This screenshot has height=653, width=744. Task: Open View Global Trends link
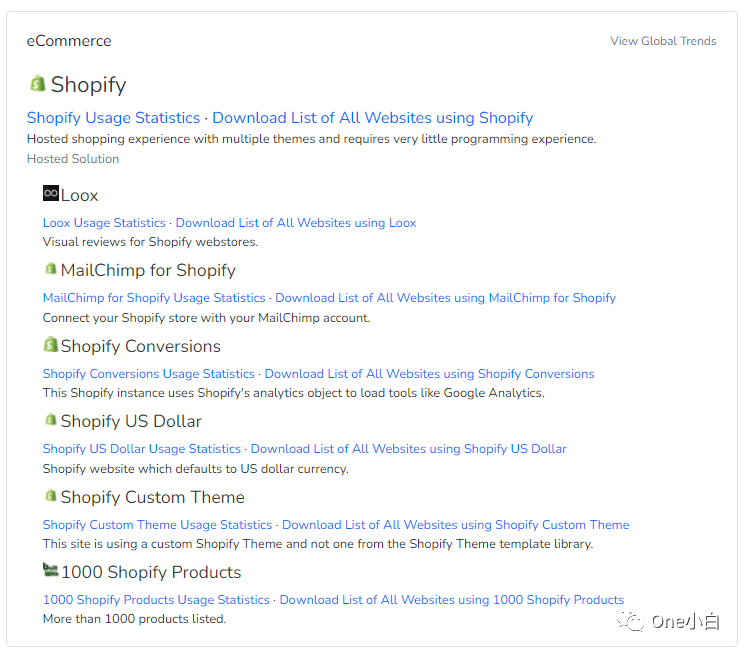pyautogui.click(x=663, y=41)
